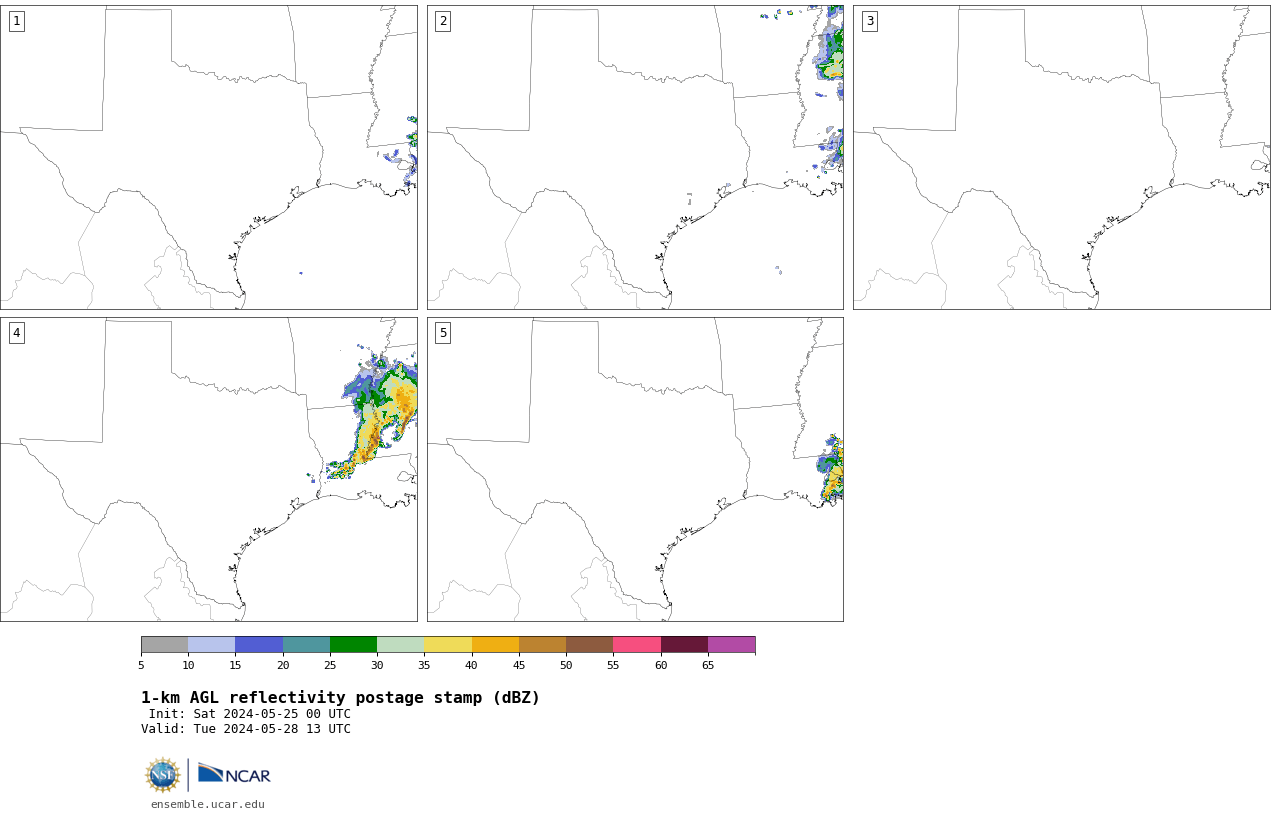Select ensemble member 3 map panel
The width and height of the screenshot is (1280, 815).
(x=1061, y=157)
